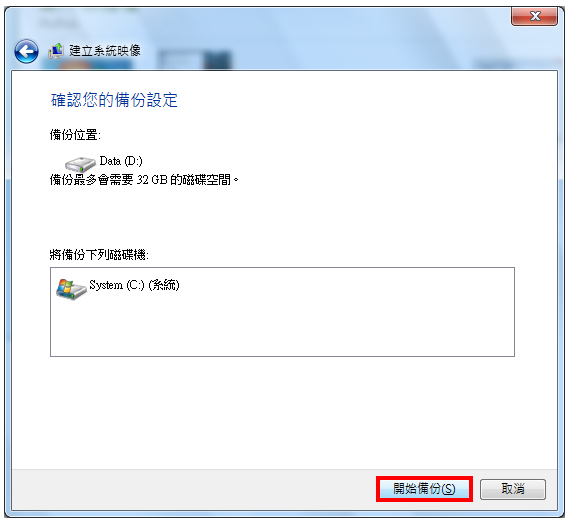Click the gray footer bar beside 開始備份
Viewport: 576px width, 521px height.
point(191,489)
